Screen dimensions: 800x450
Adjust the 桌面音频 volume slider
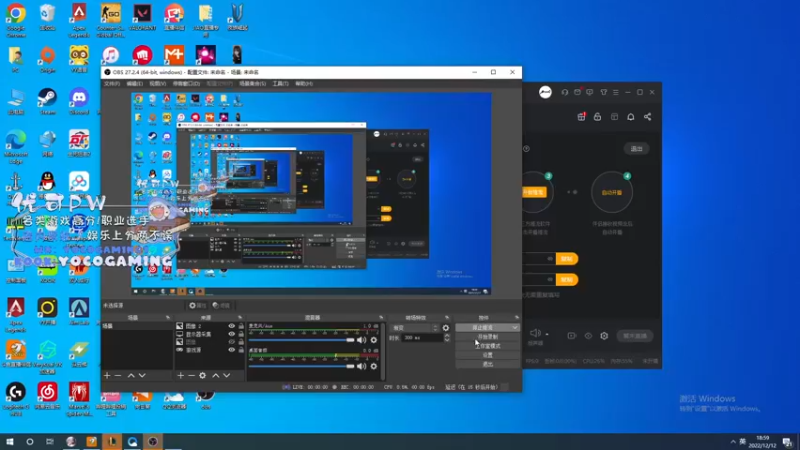coord(301,366)
